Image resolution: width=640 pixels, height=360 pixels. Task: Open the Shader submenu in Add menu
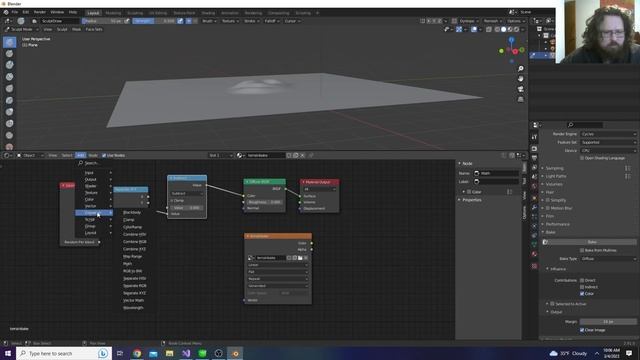(93, 186)
